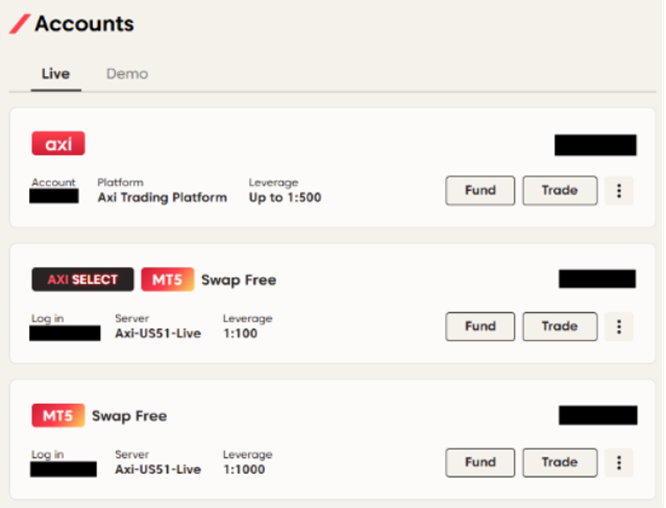Click the MT5 badge beside Axi Select
The width and height of the screenshot is (666, 508).
167,280
